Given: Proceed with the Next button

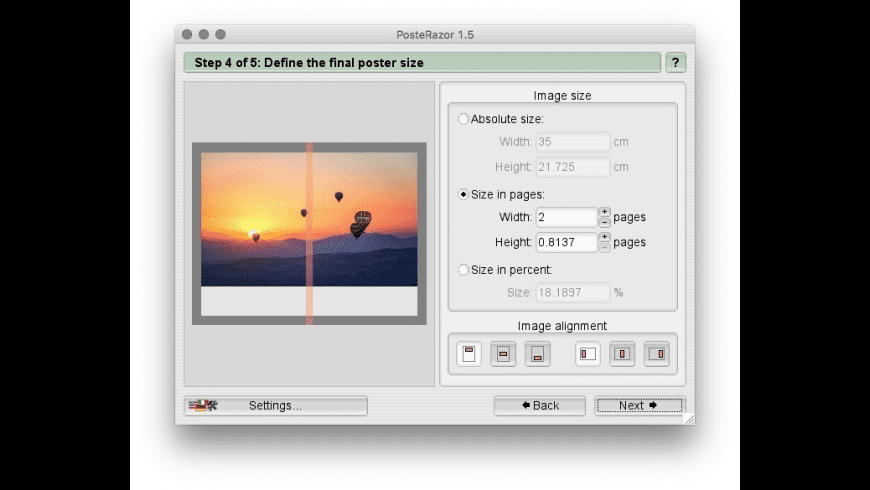Looking at the screenshot, I should tap(640, 406).
